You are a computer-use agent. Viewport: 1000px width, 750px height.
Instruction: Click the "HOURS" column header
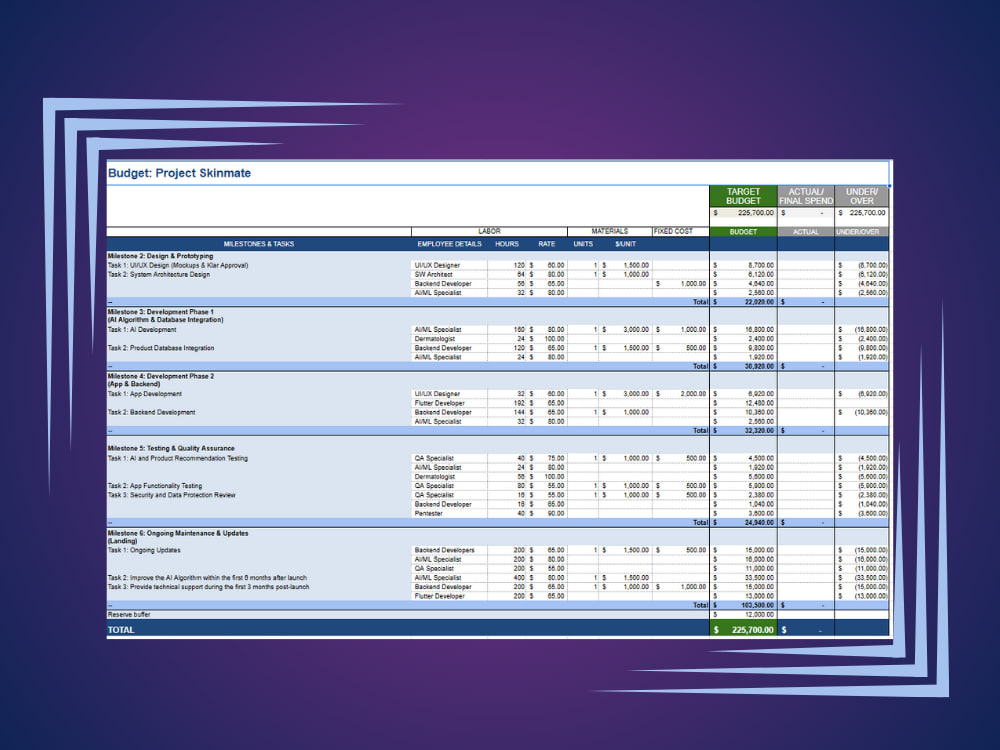506,244
